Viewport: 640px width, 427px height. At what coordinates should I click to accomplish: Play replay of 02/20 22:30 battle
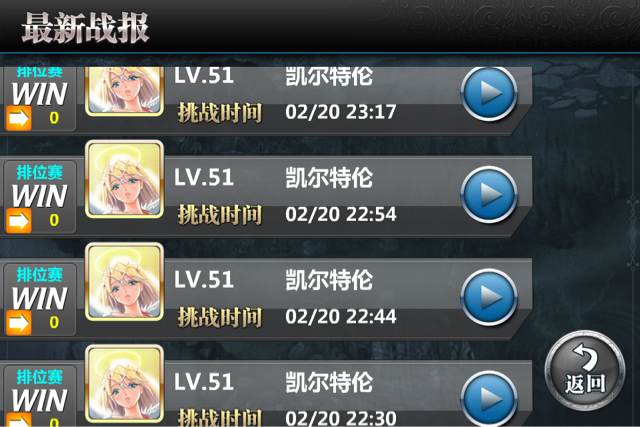pos(489,399)
